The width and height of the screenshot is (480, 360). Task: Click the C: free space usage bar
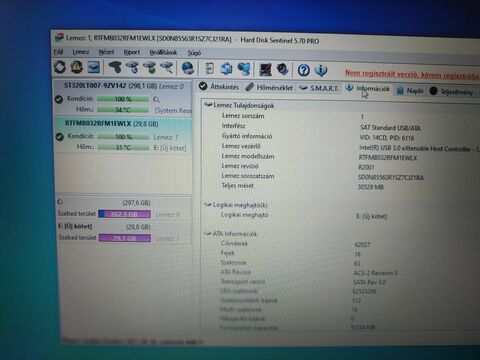pos(124,214)
